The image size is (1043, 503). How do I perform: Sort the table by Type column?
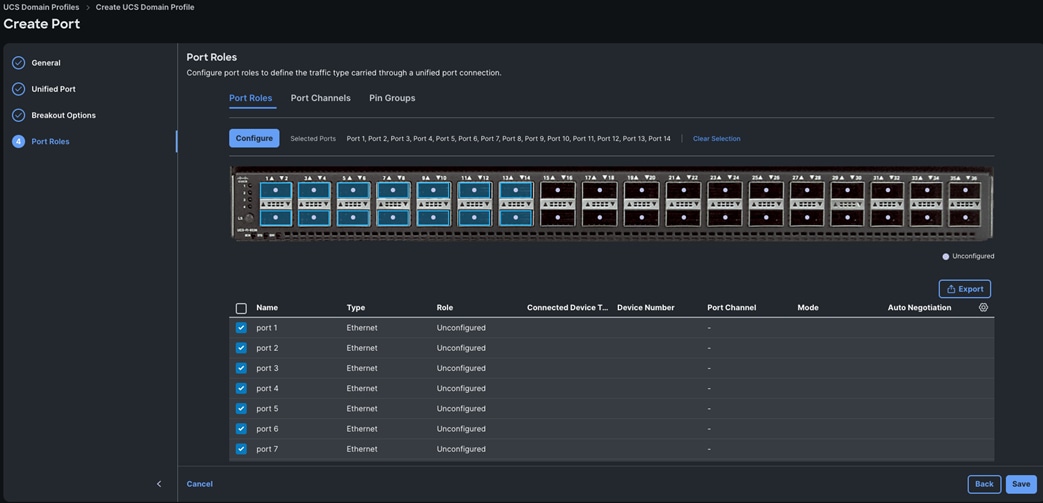click(356, 307)
